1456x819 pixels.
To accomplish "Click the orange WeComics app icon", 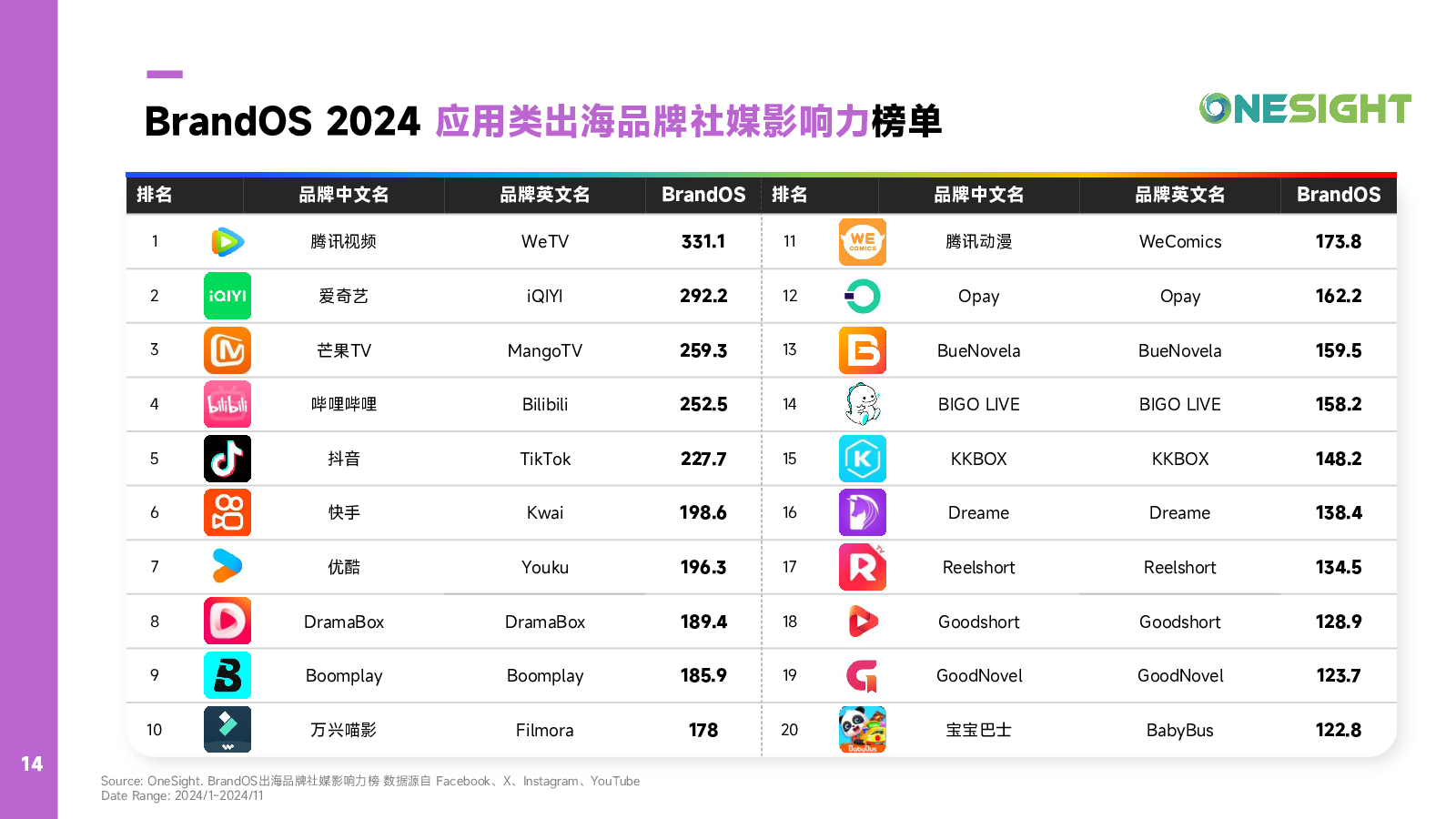I will [863, 242].
